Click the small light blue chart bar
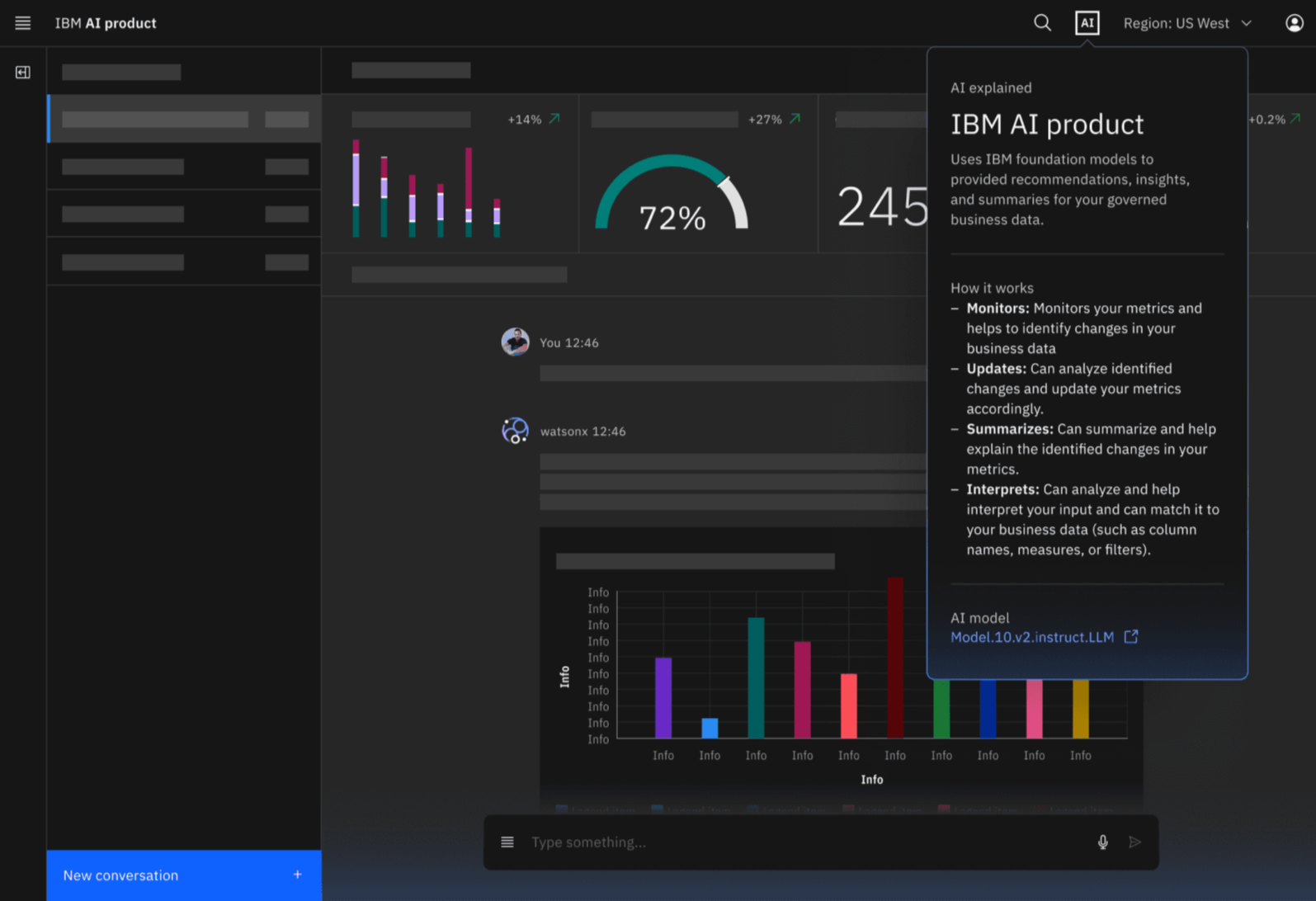This screenshot has height=901, width=1316. [710, 728]
